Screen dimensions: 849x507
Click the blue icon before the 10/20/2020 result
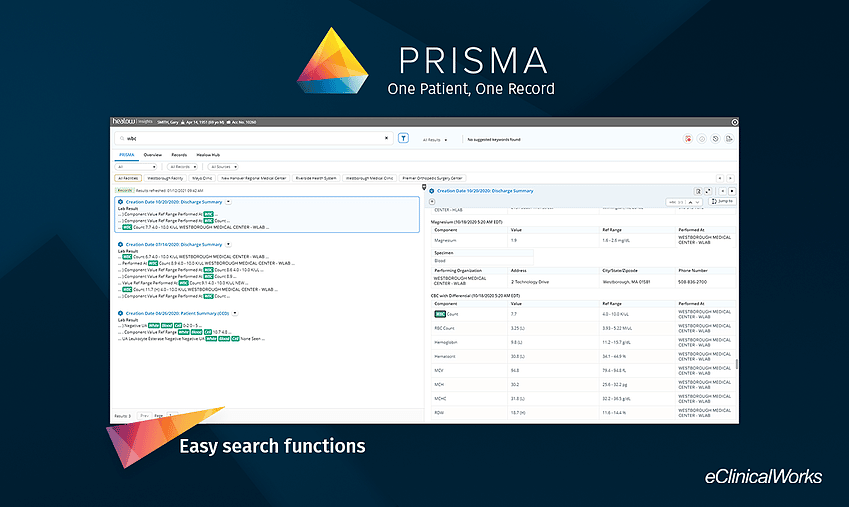[120, 202]
